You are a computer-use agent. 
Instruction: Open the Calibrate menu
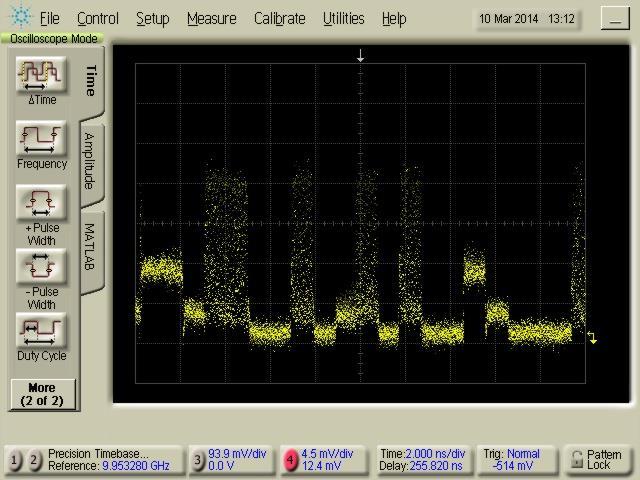280,18
